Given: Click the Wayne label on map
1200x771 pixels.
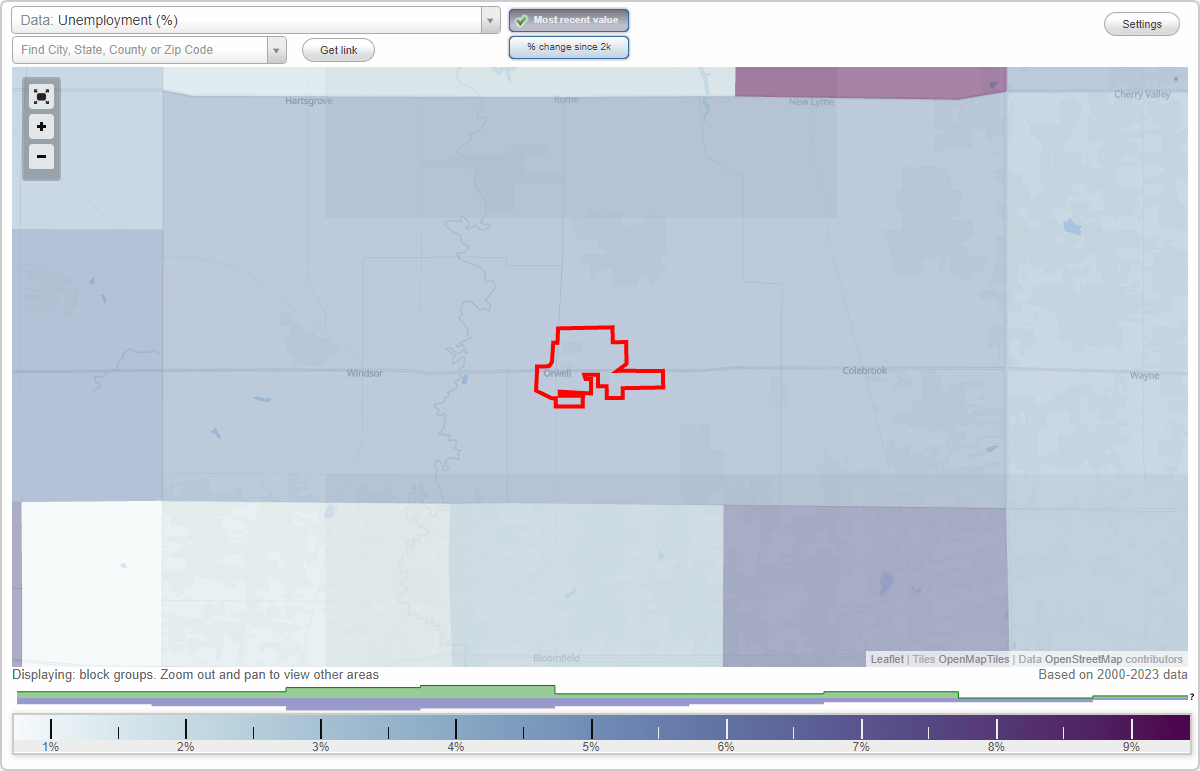Looking at the screenshot, I should pos(1145,376).
